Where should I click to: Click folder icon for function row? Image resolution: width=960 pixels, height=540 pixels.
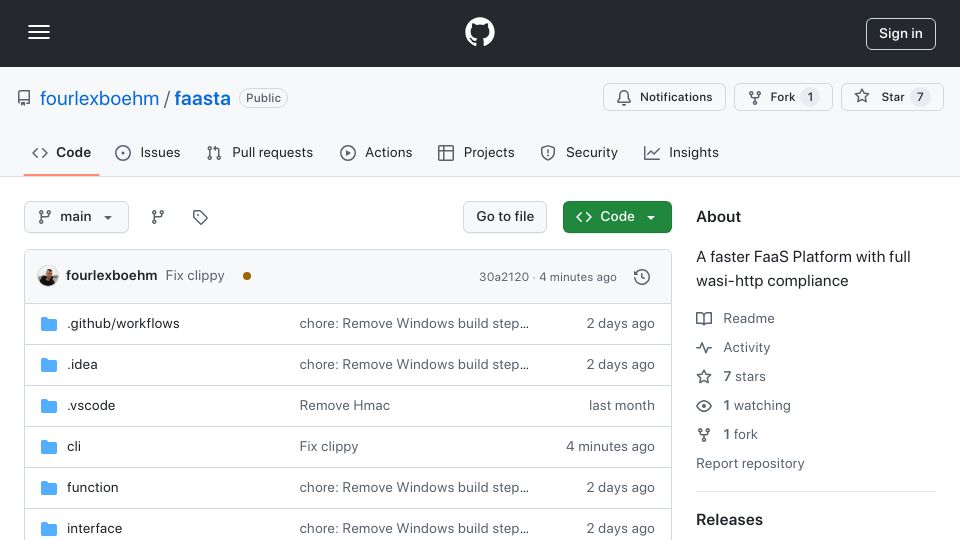(x=49, y=488)
